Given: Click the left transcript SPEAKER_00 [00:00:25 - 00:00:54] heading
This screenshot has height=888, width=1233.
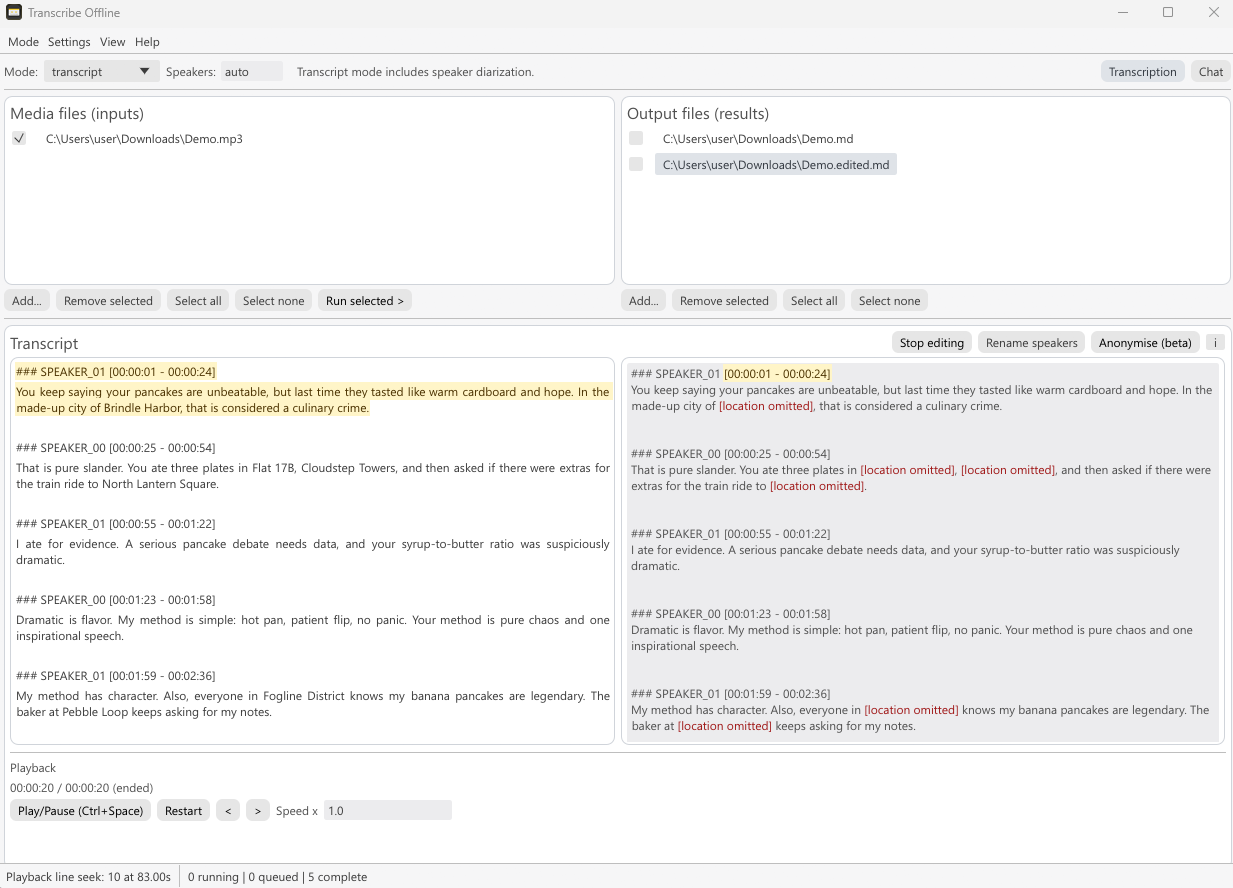Looking at the screenshot, I should (116, 448).
